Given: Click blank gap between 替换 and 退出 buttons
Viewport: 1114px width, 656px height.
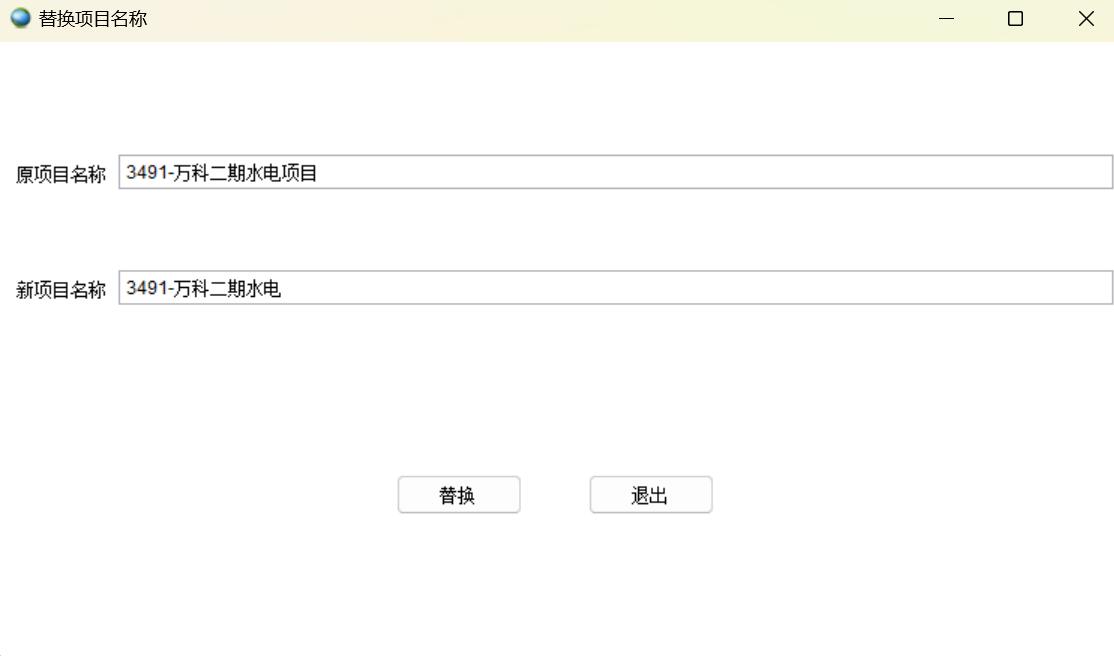Looking at the screenshot, I should 555,495.
